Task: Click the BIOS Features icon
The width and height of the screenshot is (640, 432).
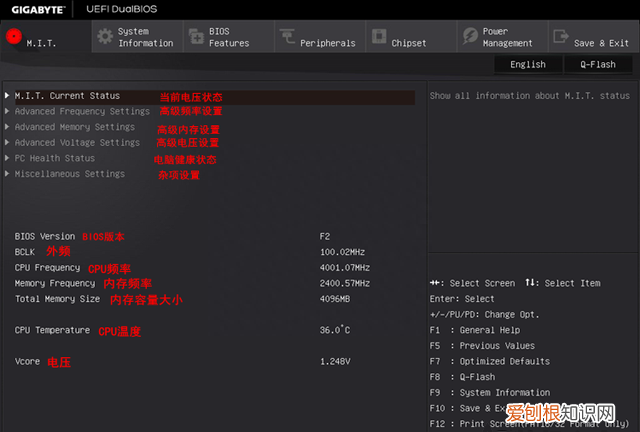Action: pos(195,37)
